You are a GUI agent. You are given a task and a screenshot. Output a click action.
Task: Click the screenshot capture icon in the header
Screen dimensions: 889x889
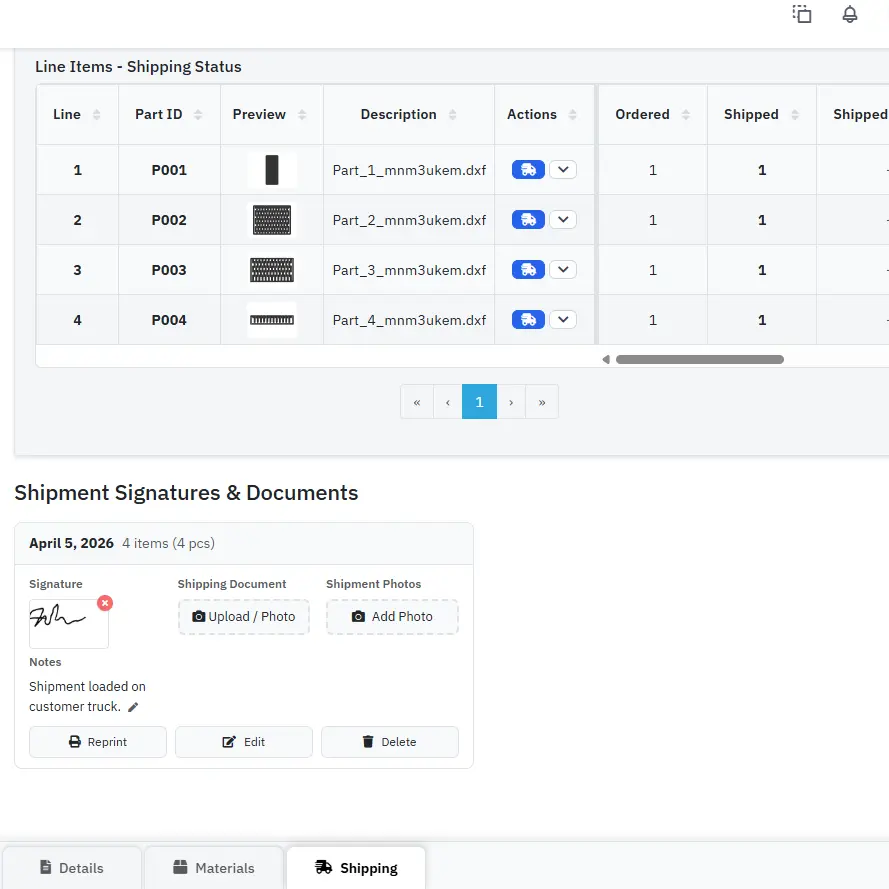click(802, 14)
